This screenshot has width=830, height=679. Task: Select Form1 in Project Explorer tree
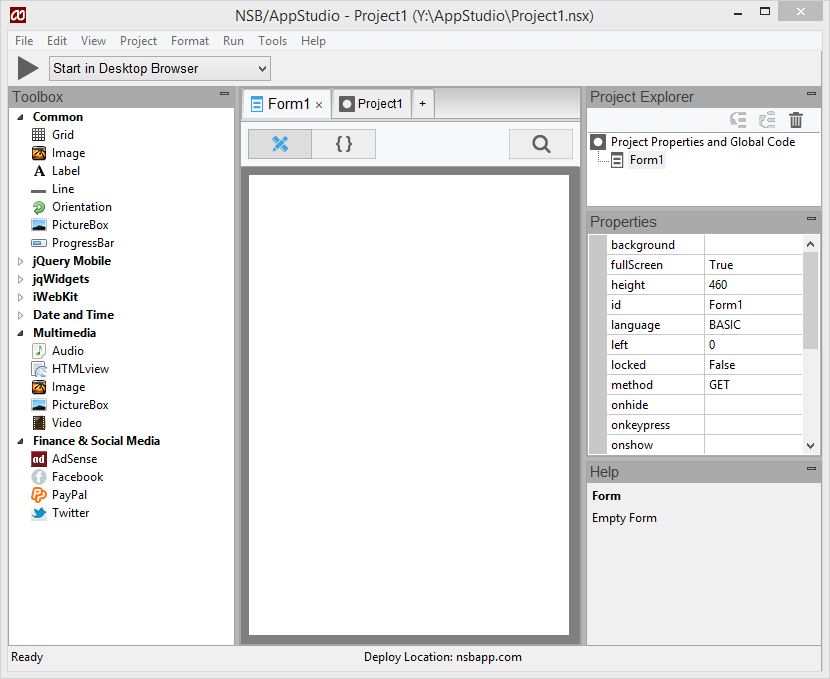pos(646,160)
